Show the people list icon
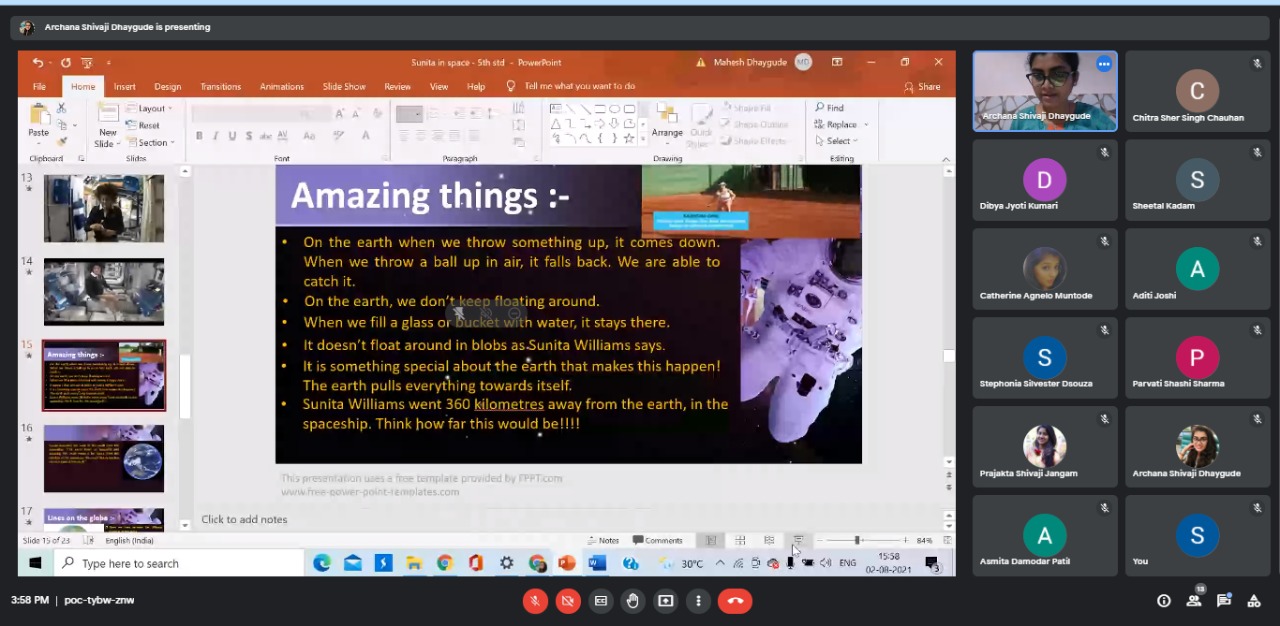The width and height of the screenshot is (1280, 626). click(1193, 601)
